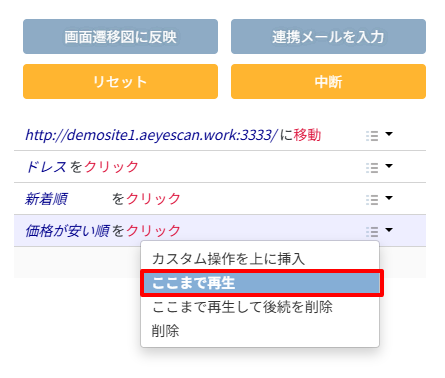
Task: Open the dropdown arrow on the 価格が安い順 row
Action: pyautogui.click(x=389, y=230)
